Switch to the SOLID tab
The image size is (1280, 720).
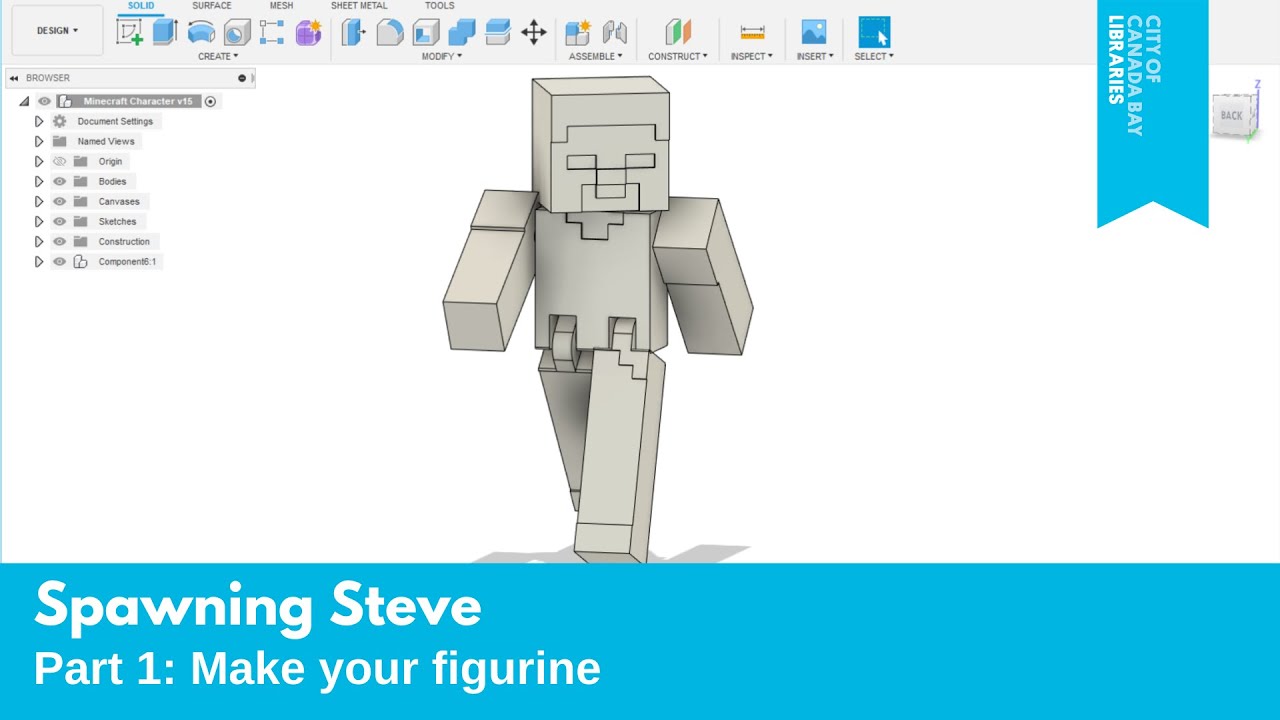pyautogui.click(x=141, y=6)
